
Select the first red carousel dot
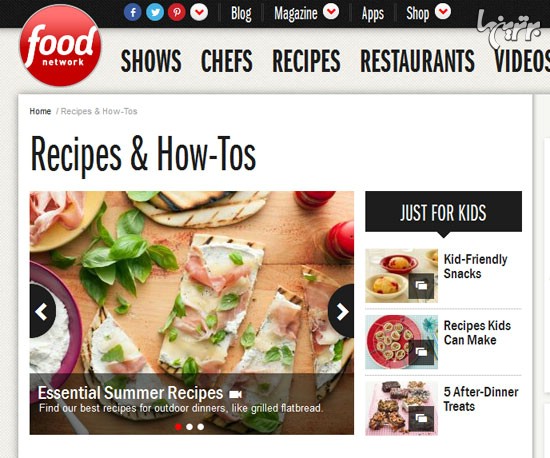[x=178, y=427]
